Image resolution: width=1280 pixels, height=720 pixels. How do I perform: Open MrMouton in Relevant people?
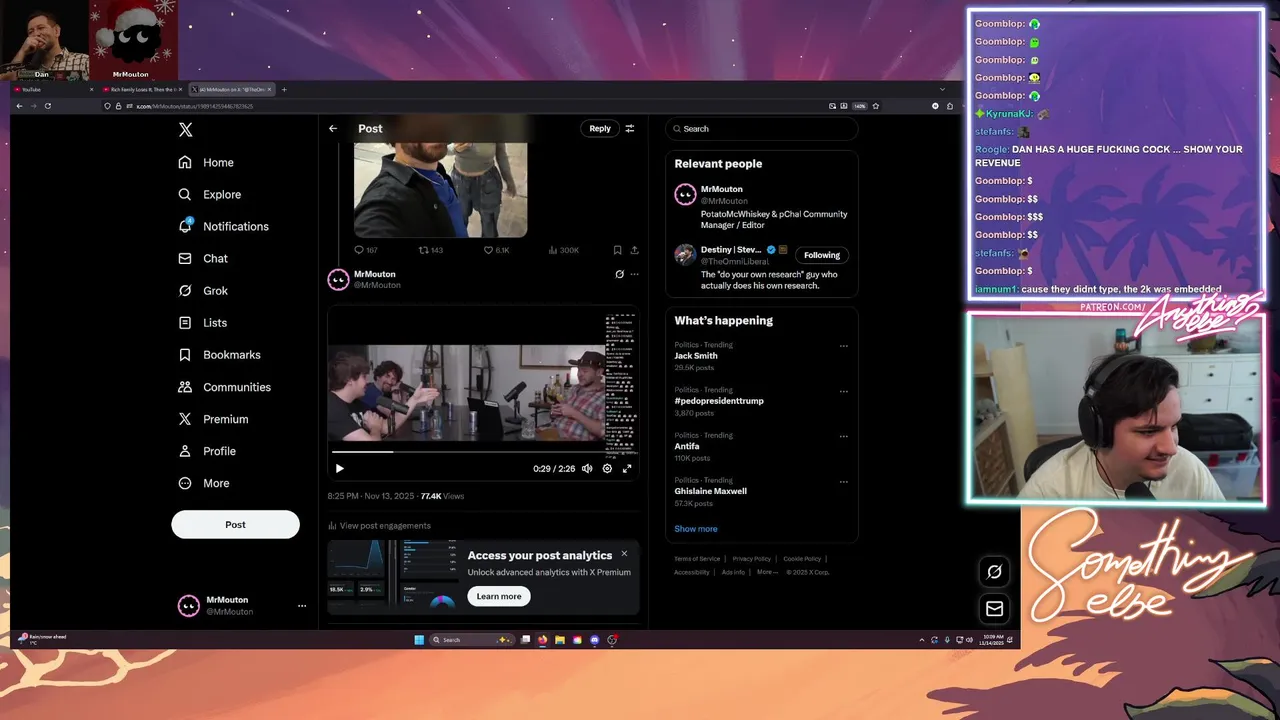(x=761, y=206)
